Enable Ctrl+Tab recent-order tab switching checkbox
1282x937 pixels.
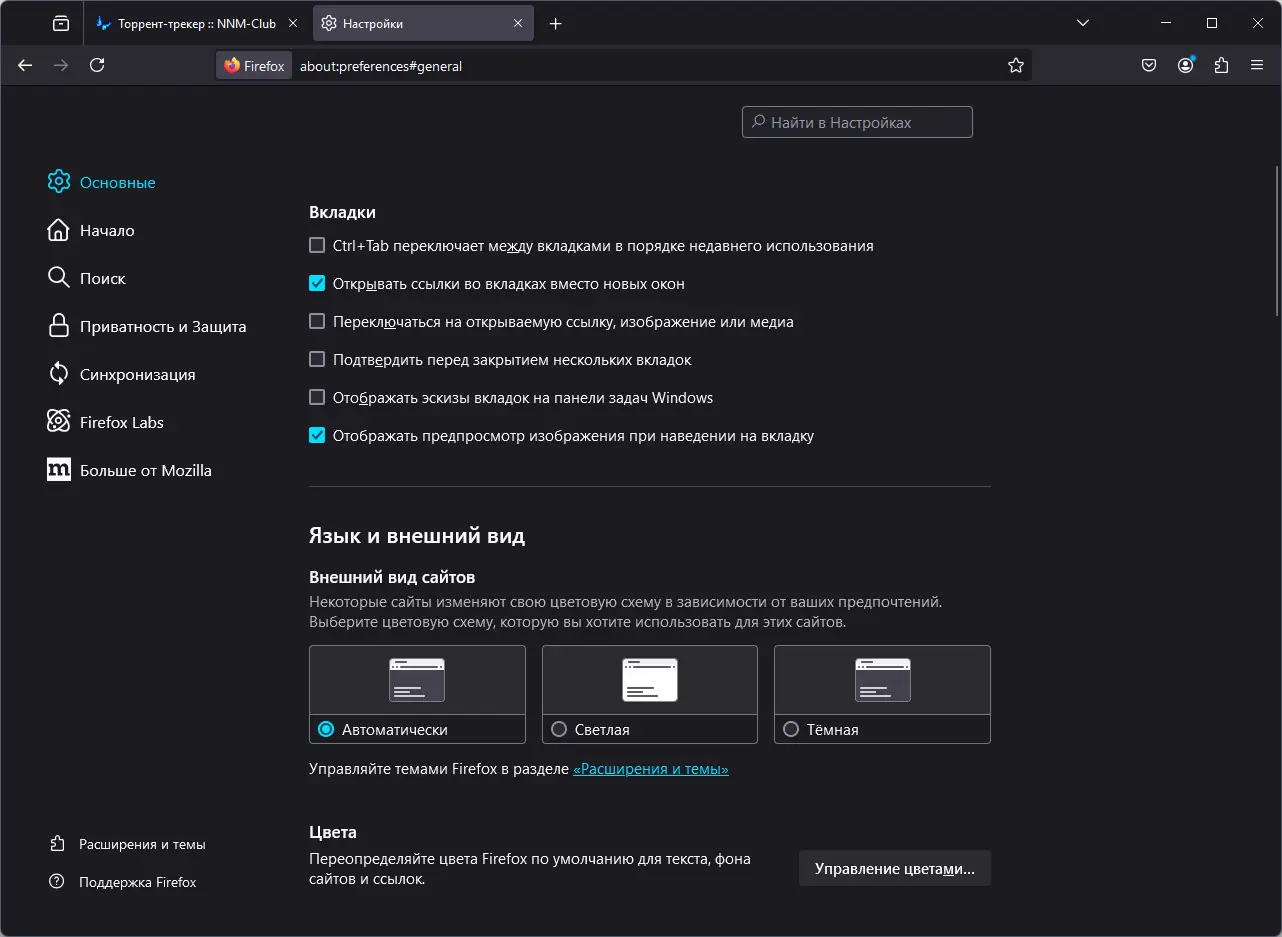pyautogui.click(x=317, y=245)
